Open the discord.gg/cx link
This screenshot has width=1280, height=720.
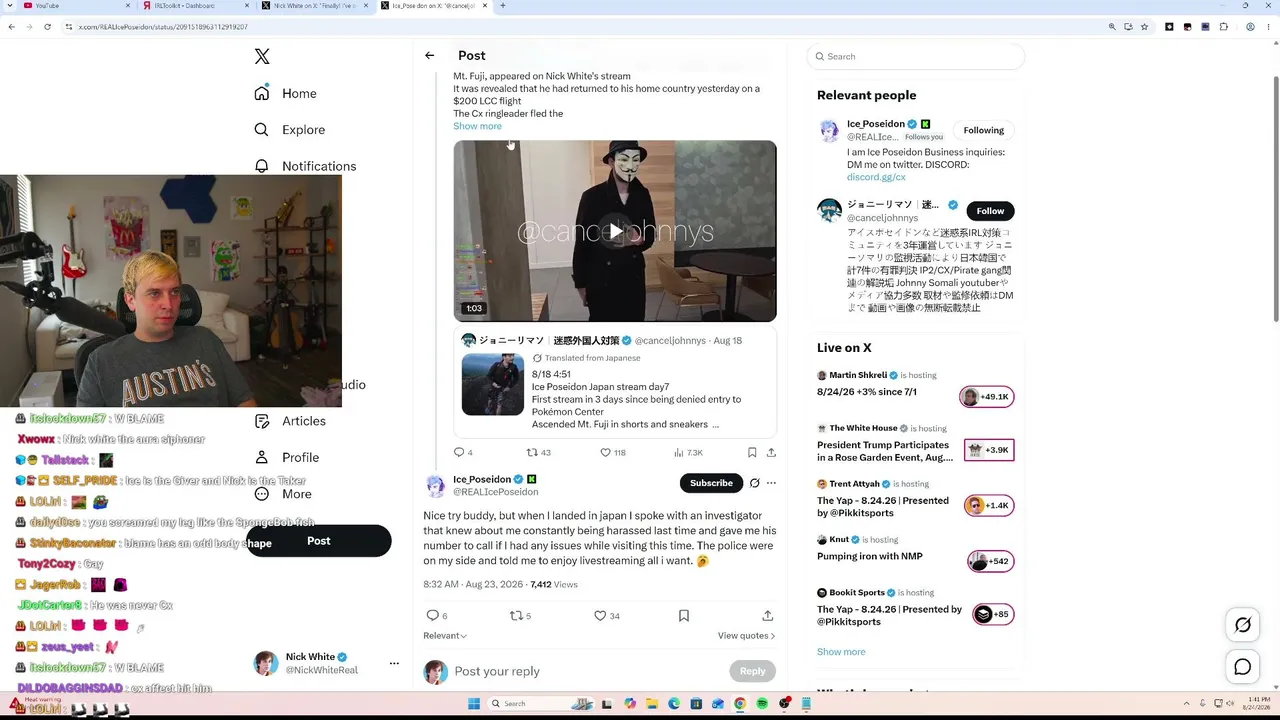[876, 177]
